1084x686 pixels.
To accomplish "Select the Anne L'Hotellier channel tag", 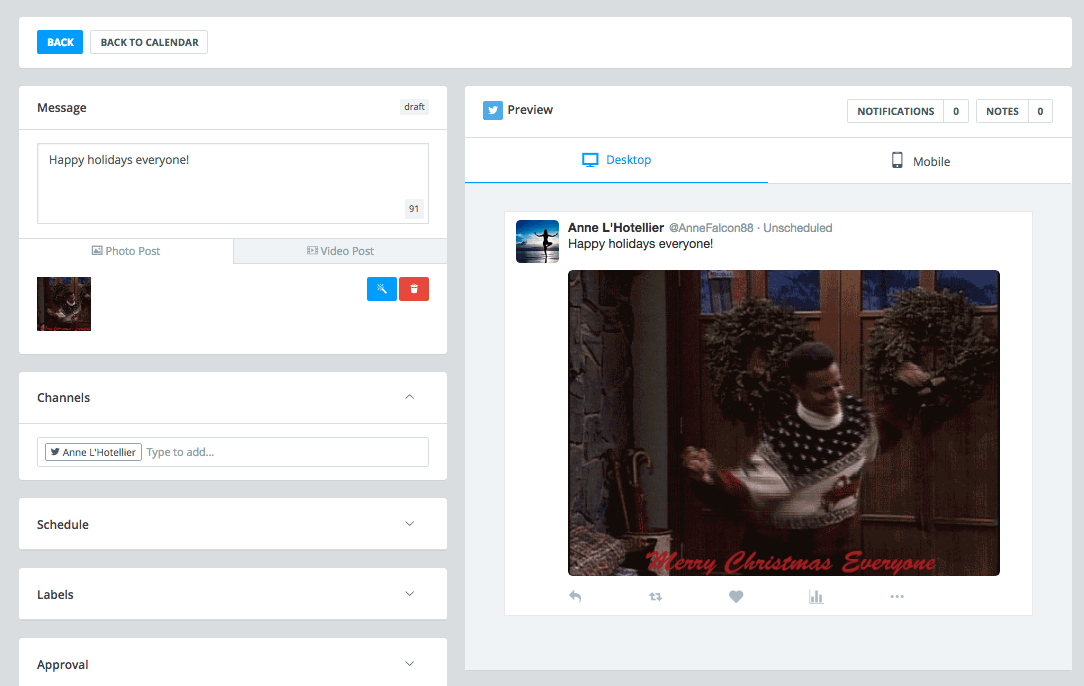I will coord(93,452).
